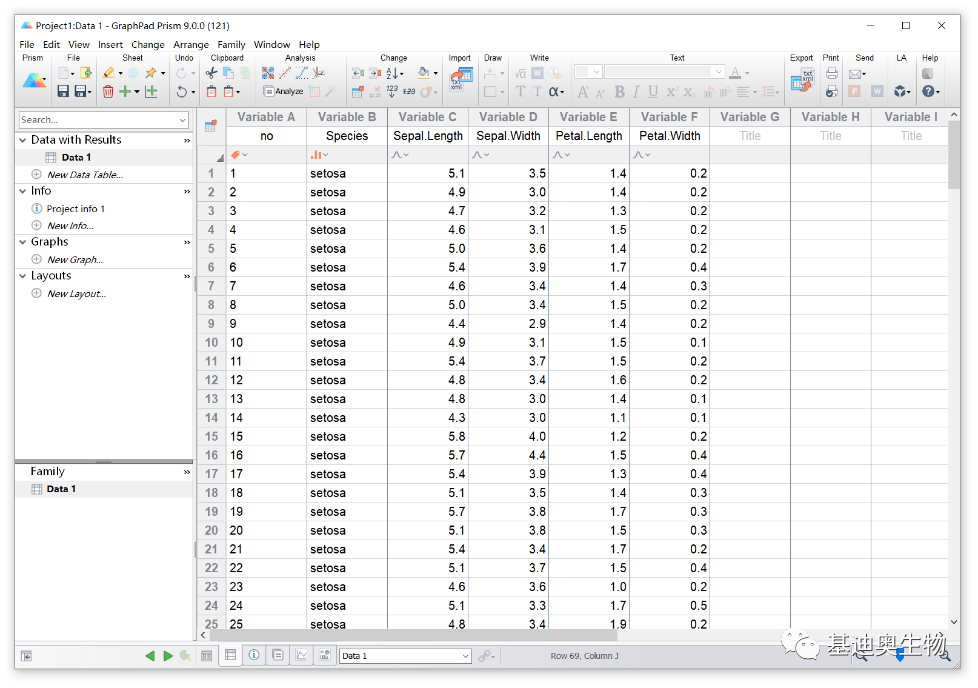Viewport: 978px width, 688px height.
Task: Click the data table view icon in bottom bar
Action: pos(230,655)
